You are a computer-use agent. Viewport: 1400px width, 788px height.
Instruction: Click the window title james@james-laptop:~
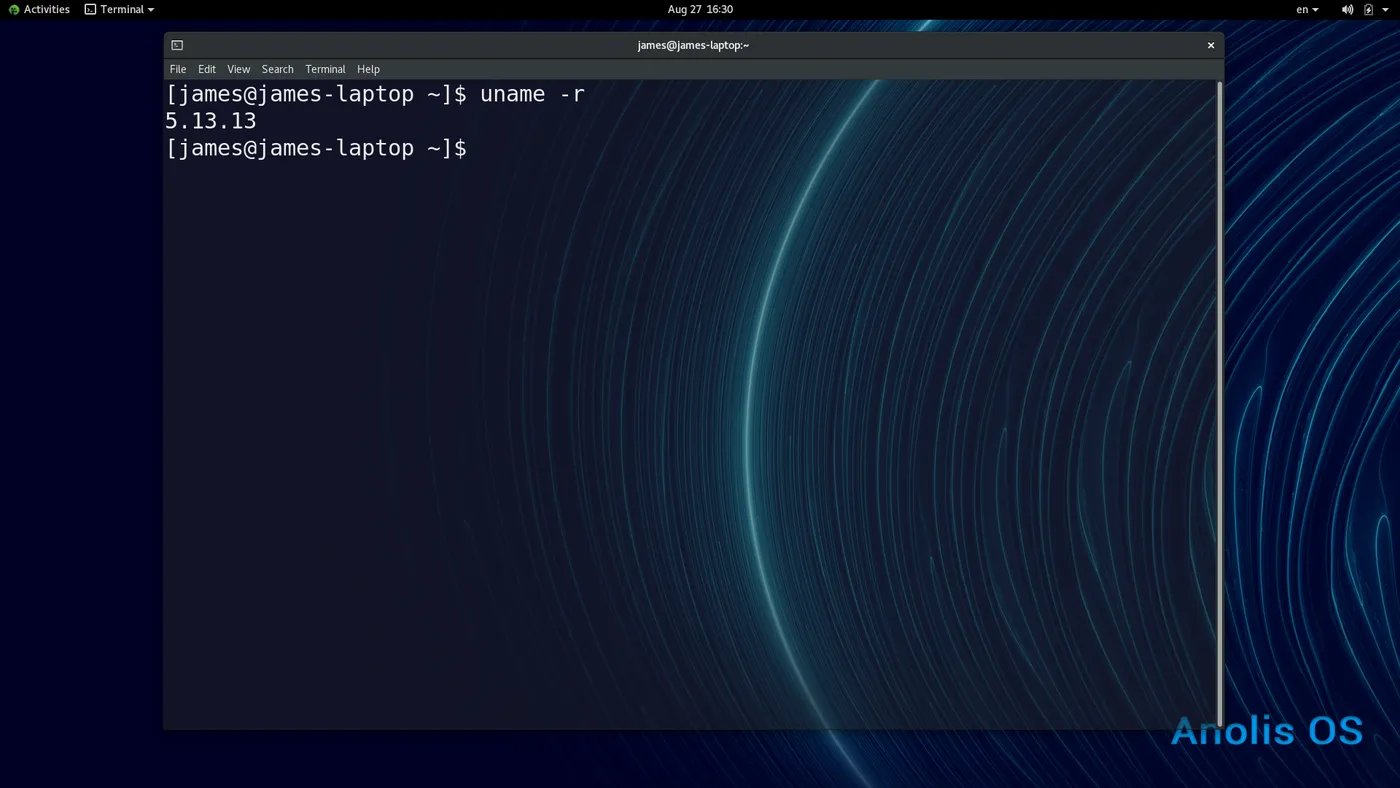tap(693, 45)
